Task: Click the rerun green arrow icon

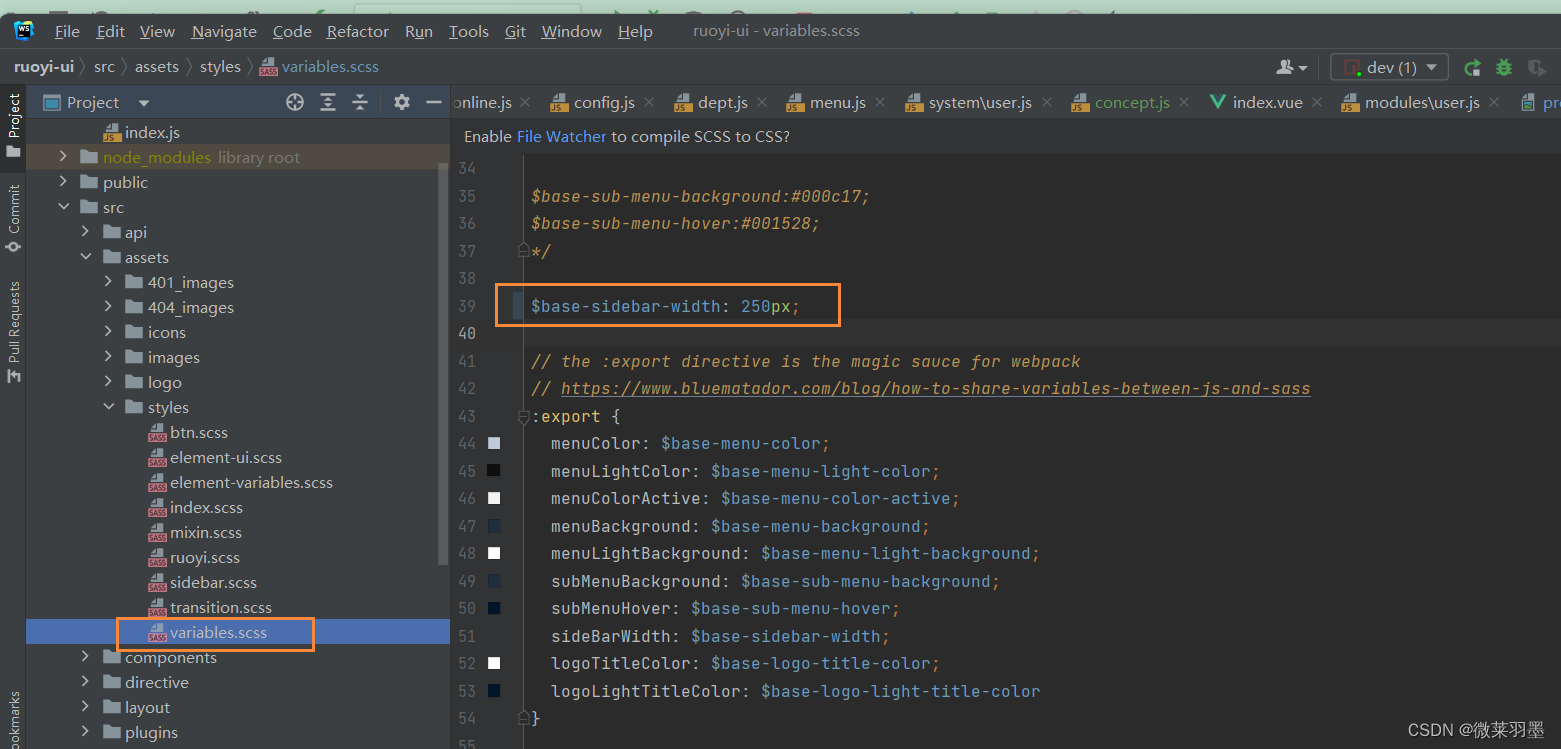Action: (x=1472, y=67)
